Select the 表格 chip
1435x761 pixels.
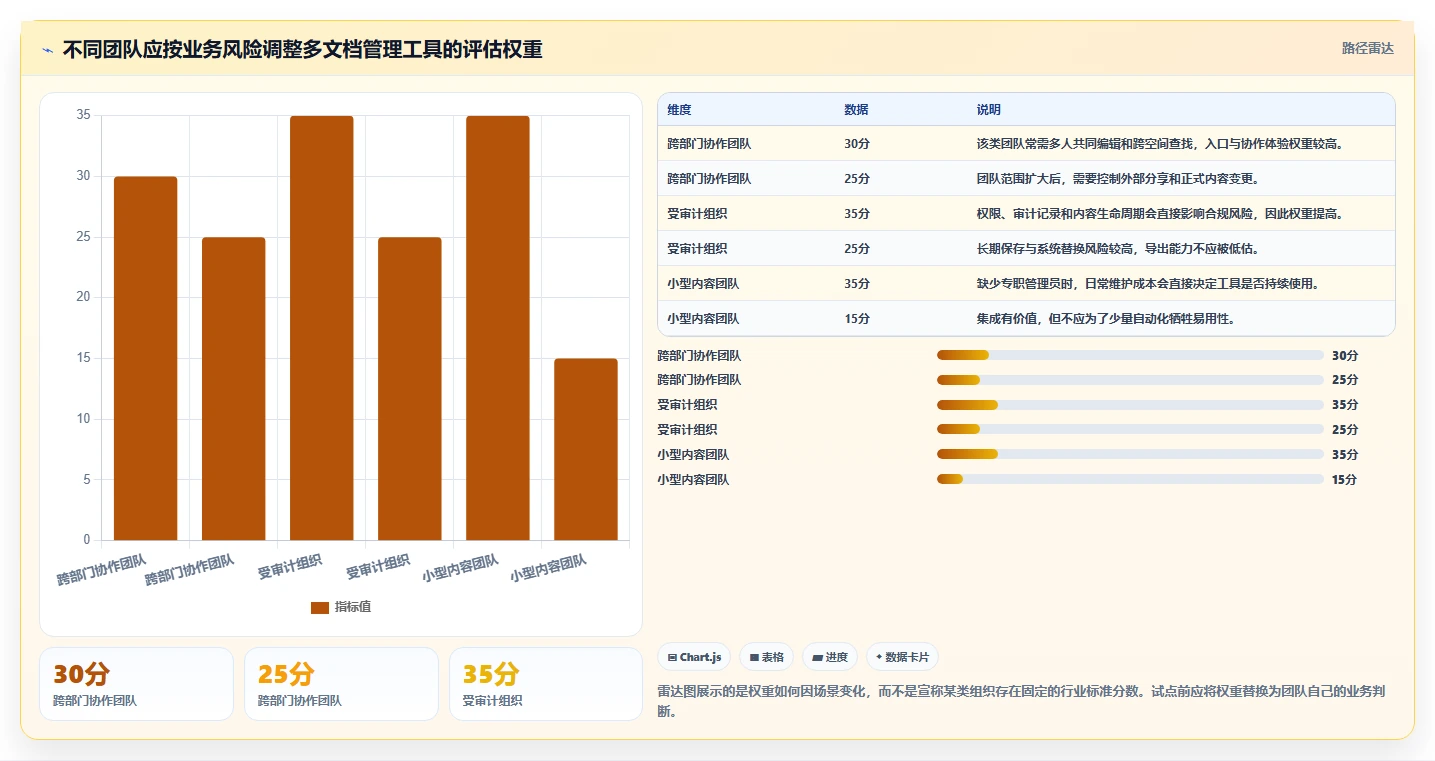click(x=766, y=657)
